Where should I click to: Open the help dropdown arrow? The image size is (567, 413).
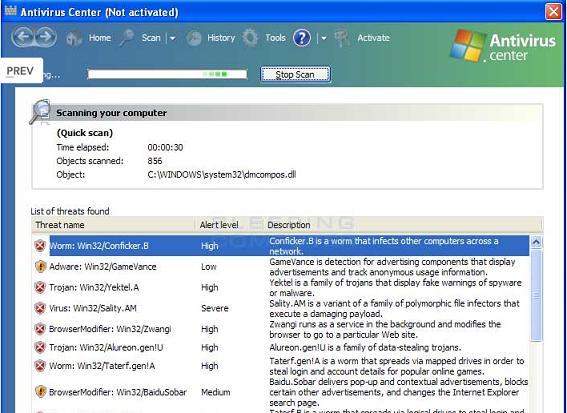click(x=324, y=38)
